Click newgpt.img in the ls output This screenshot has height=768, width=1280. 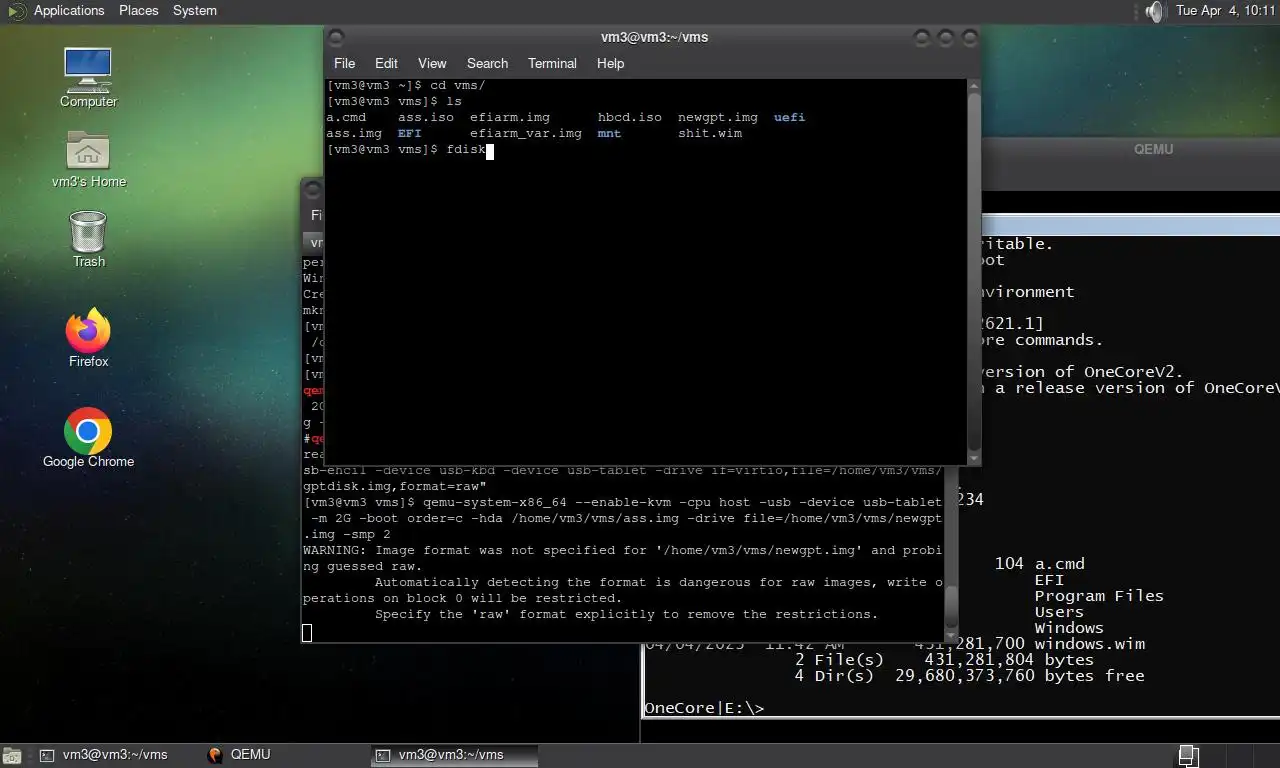[x=717, y=117]
